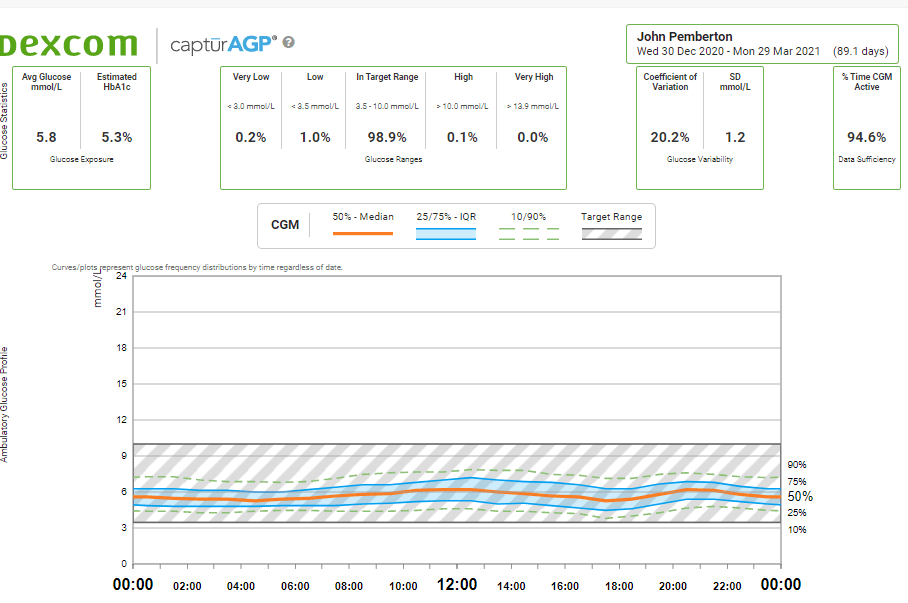908x603 pixels.
Task: Select the Coefficient of Variation 20.2% value
Action: coord(670,138)
